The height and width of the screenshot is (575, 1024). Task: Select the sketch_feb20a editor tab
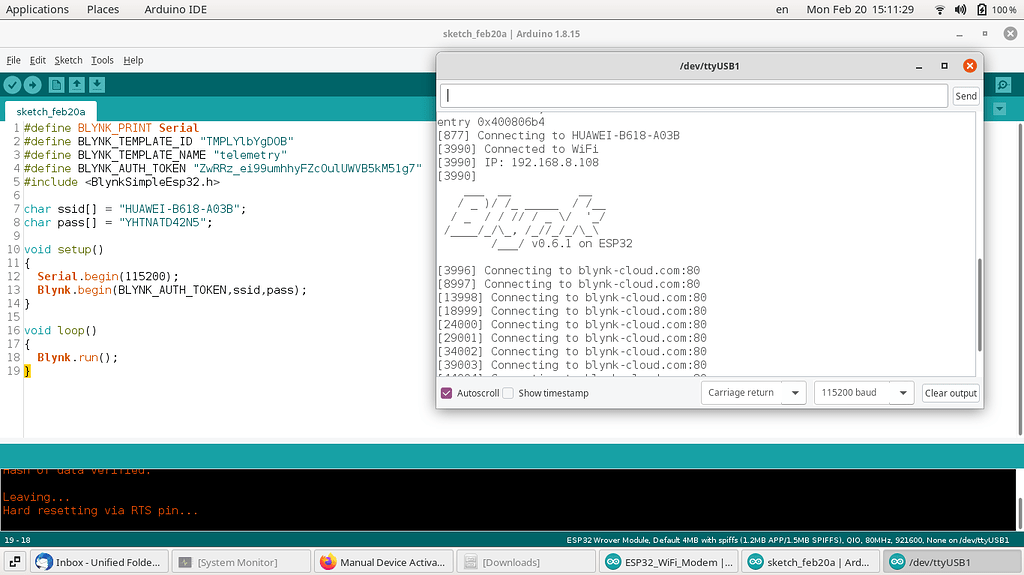point(51,111)
